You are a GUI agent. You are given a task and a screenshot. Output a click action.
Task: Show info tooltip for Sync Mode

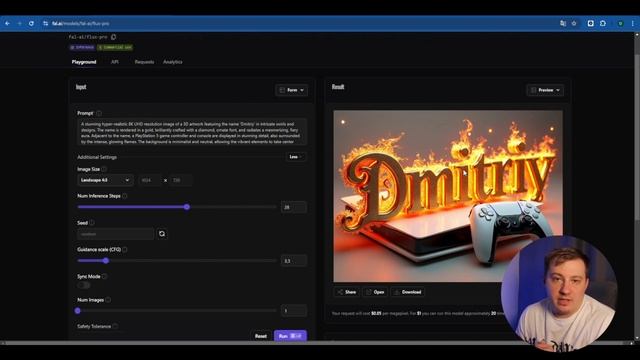coord(104,276)
